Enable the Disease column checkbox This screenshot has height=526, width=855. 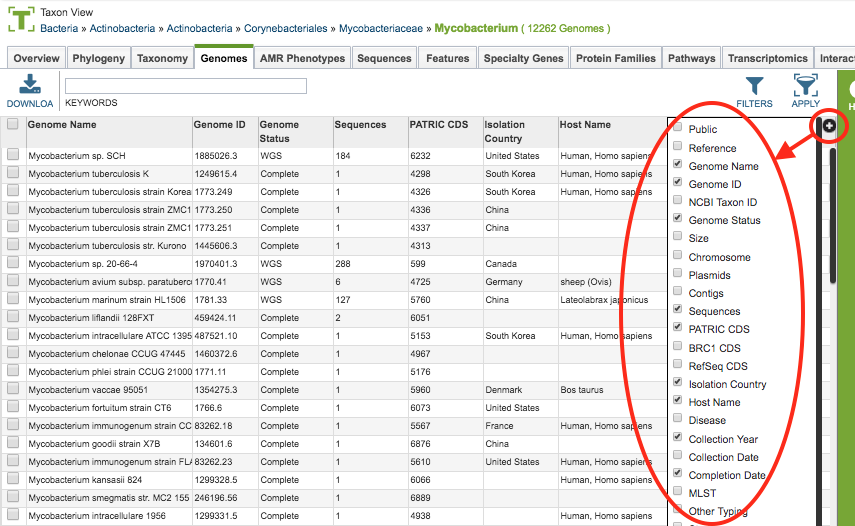677,418
